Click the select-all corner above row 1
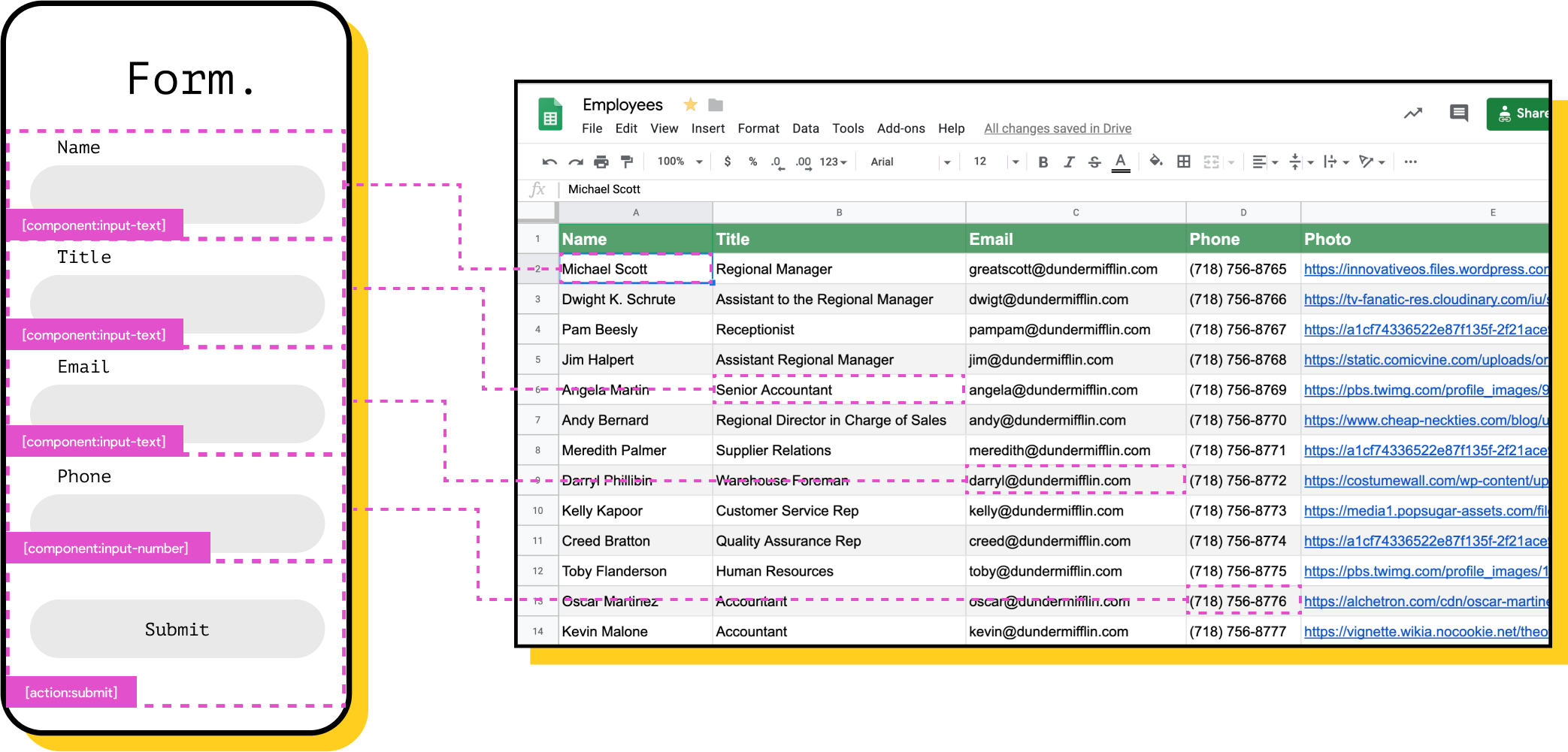Image resolution: width=1568 pixels, height=752 pixels. point(538,213)
